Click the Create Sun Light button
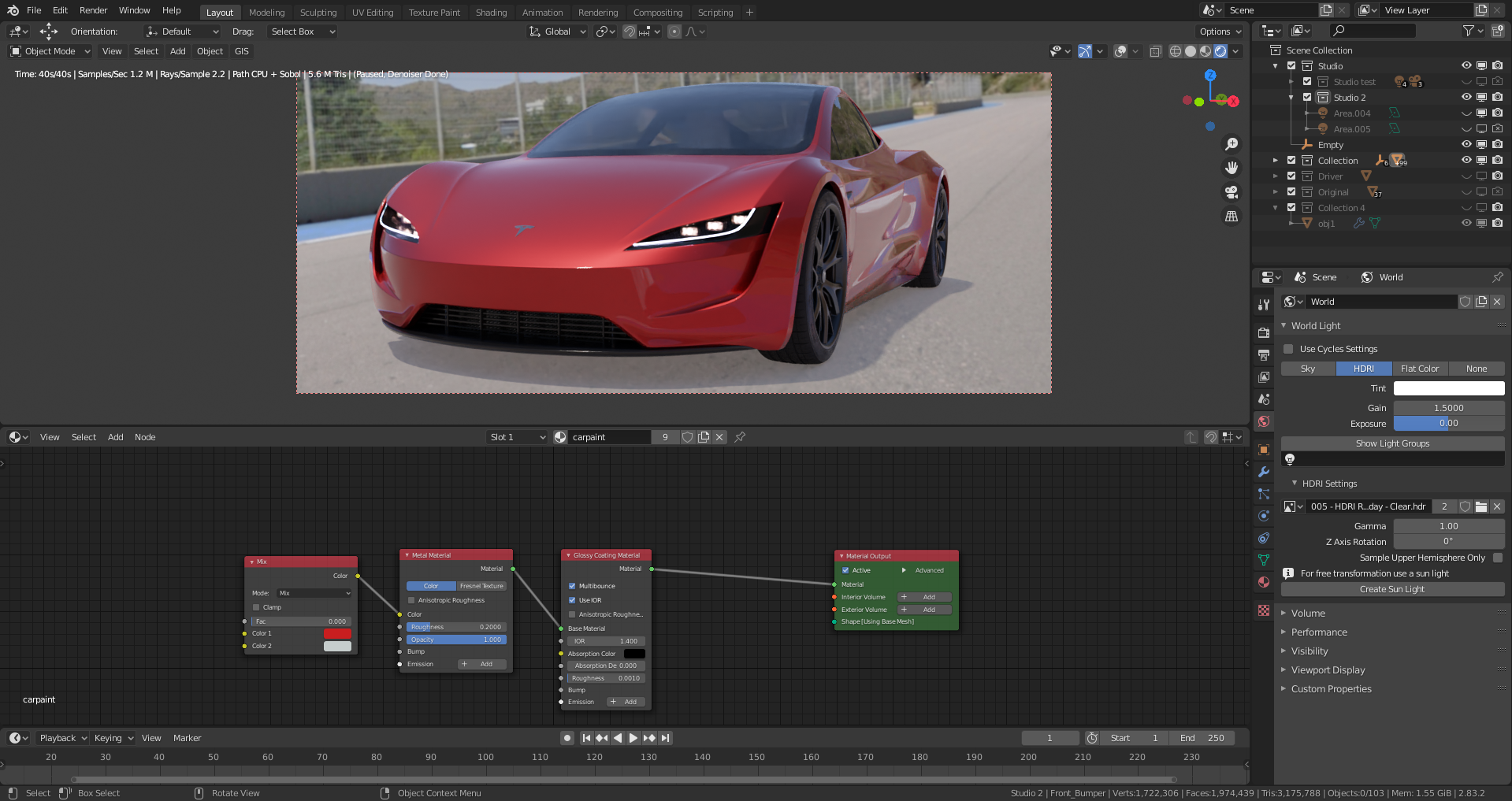This screenshot has height=801, width=1512. [1392, 589]
